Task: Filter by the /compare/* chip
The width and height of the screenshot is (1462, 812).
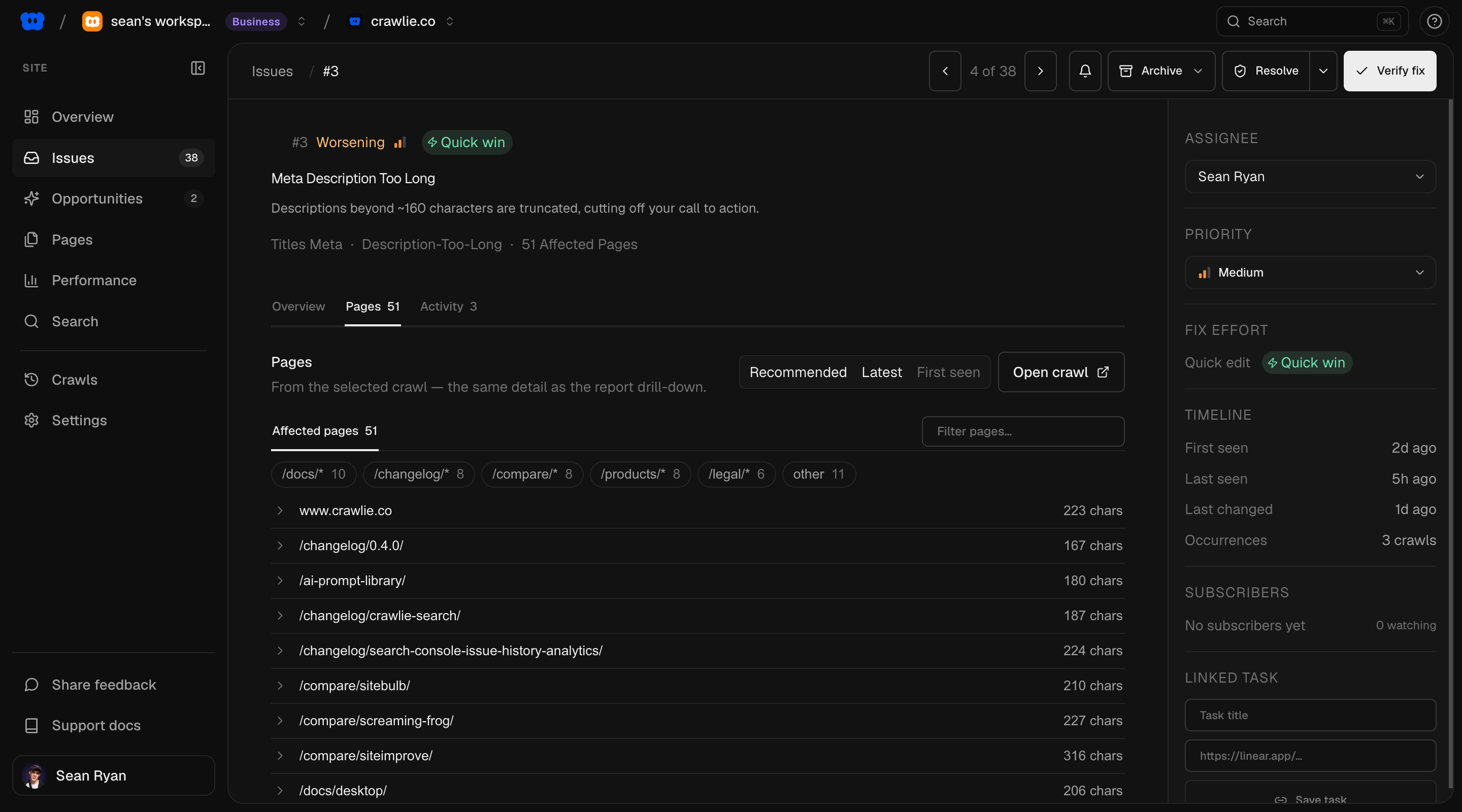Action: point(533,475)
